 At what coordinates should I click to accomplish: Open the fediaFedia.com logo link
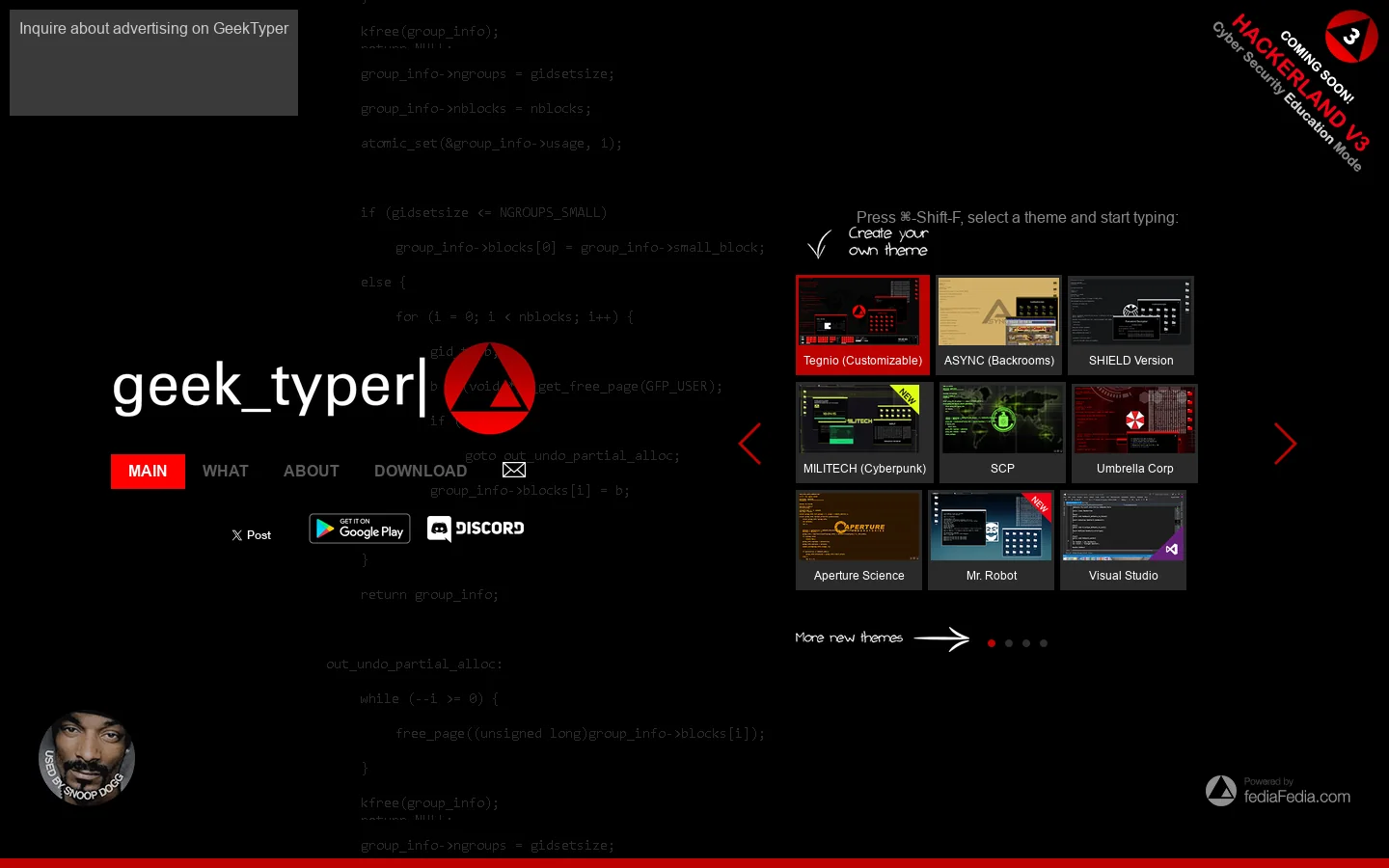pos(1278,791)
